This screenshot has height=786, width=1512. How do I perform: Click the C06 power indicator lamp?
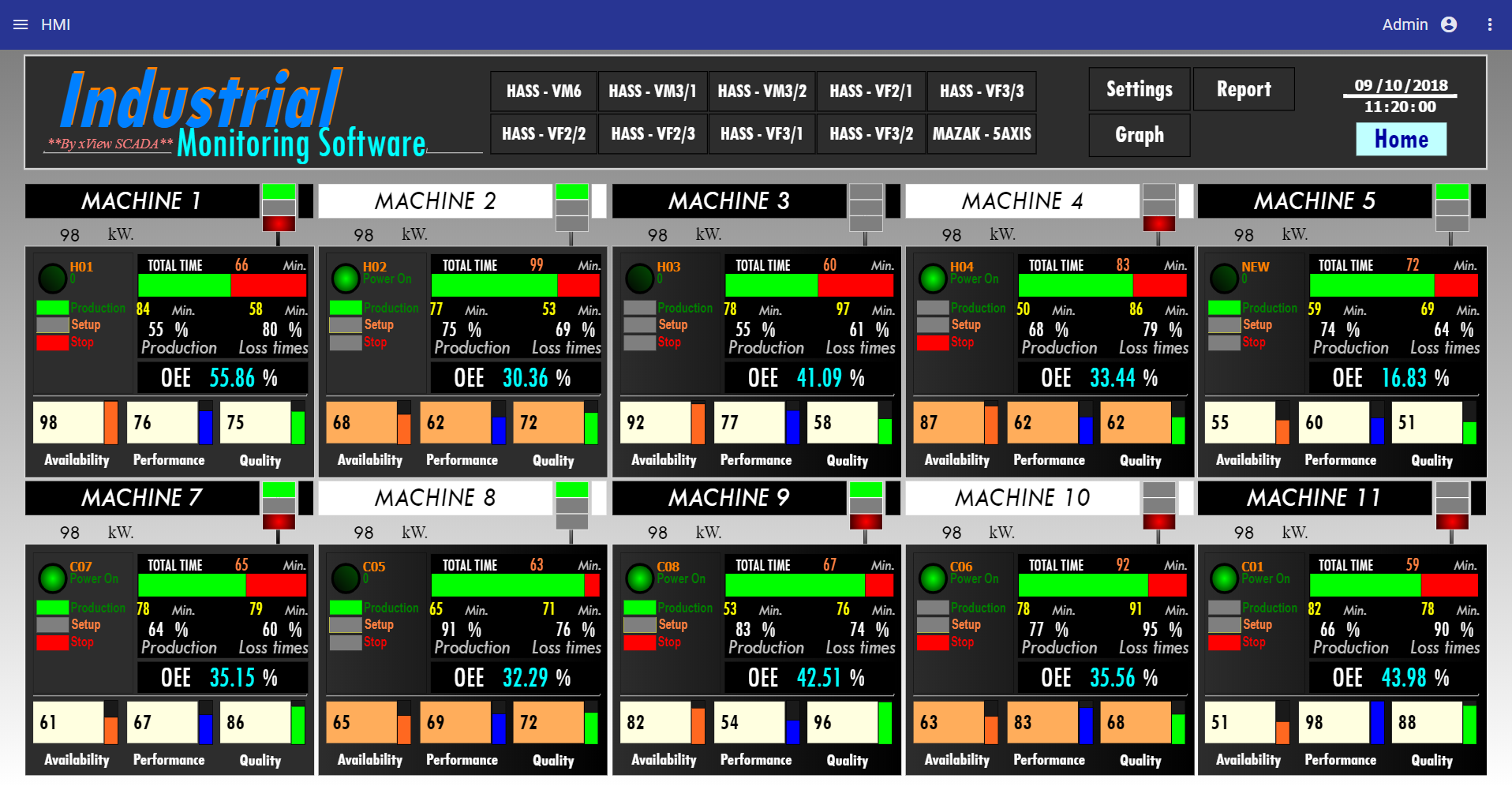click(932, 578)
